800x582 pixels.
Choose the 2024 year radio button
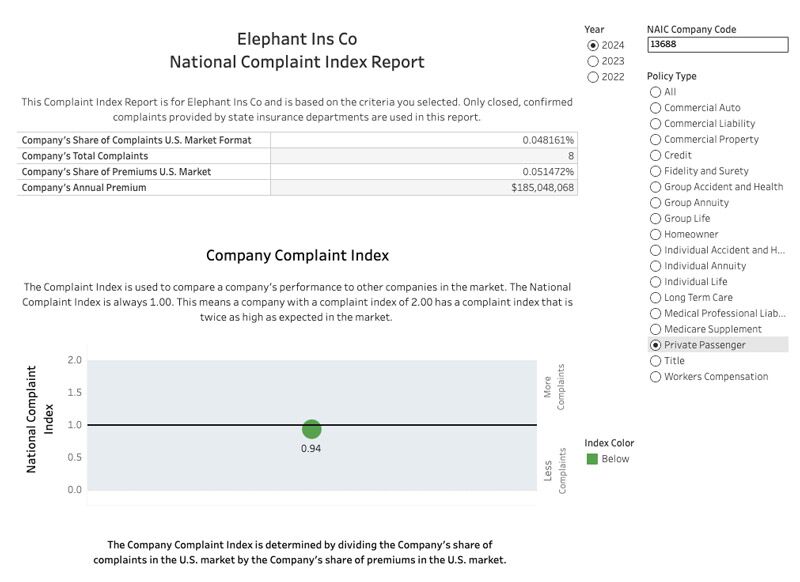(x=593, y=45)
